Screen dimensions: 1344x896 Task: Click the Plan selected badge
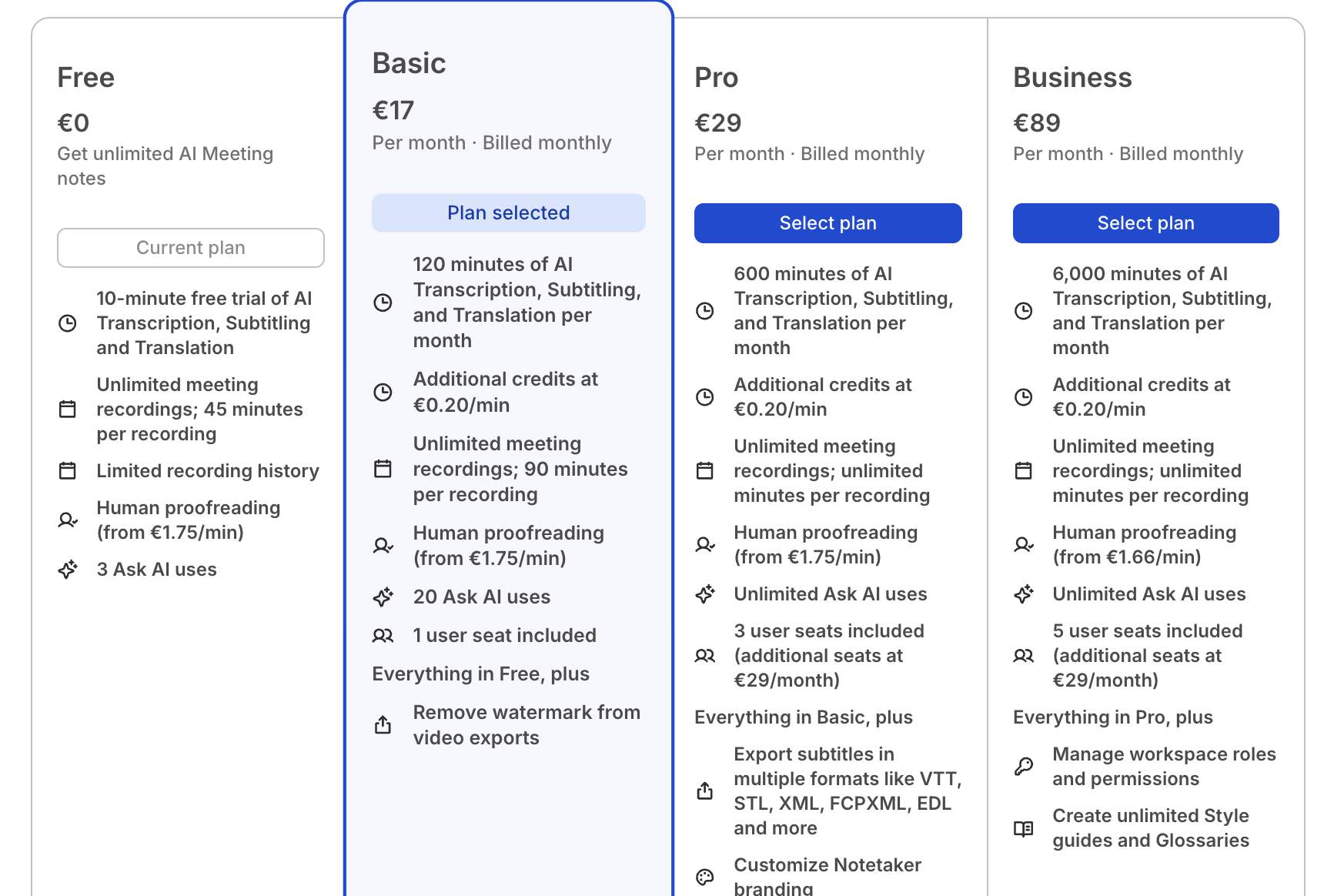508,212
